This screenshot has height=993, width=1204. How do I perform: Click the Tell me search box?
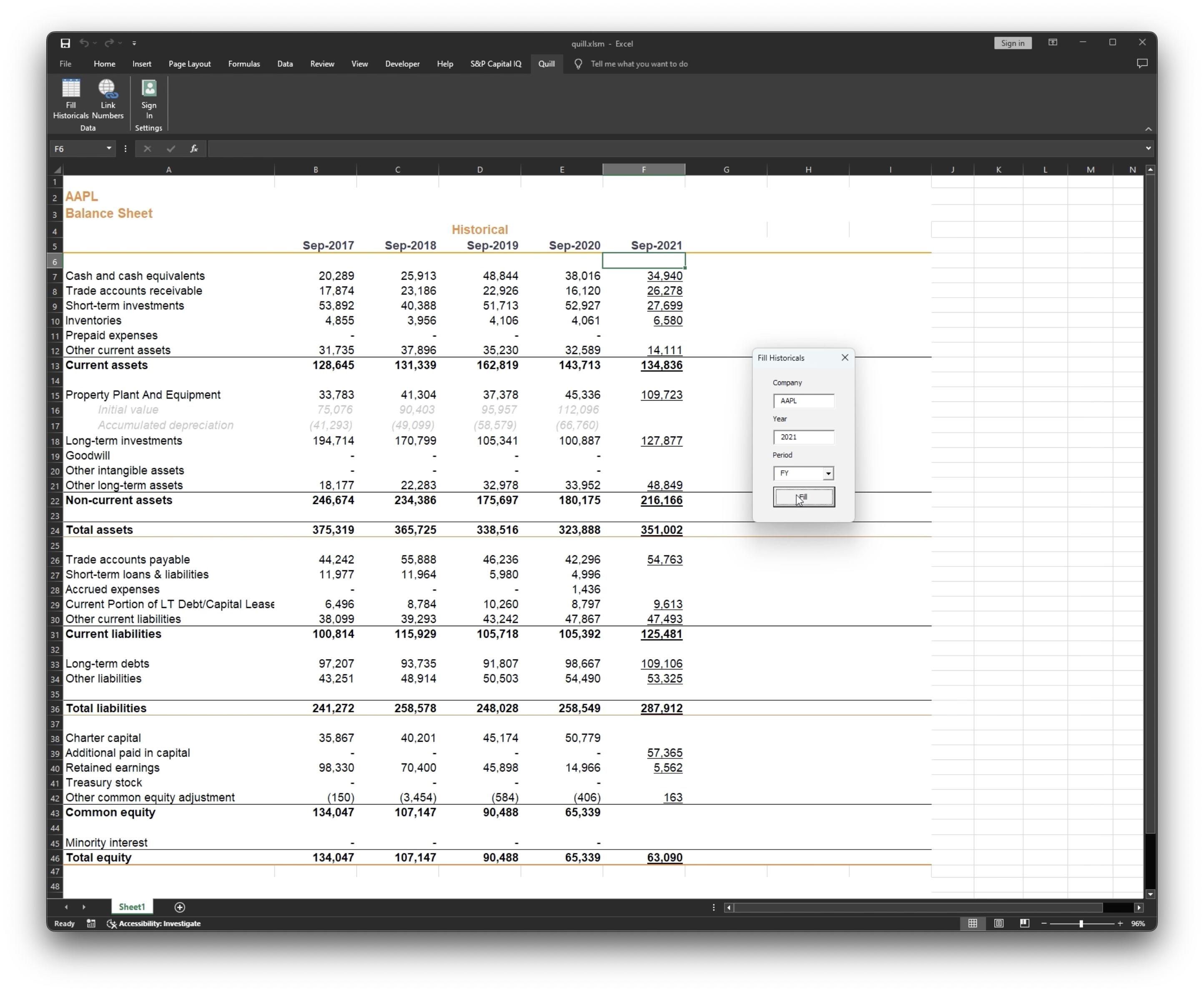tap(639, 64)
